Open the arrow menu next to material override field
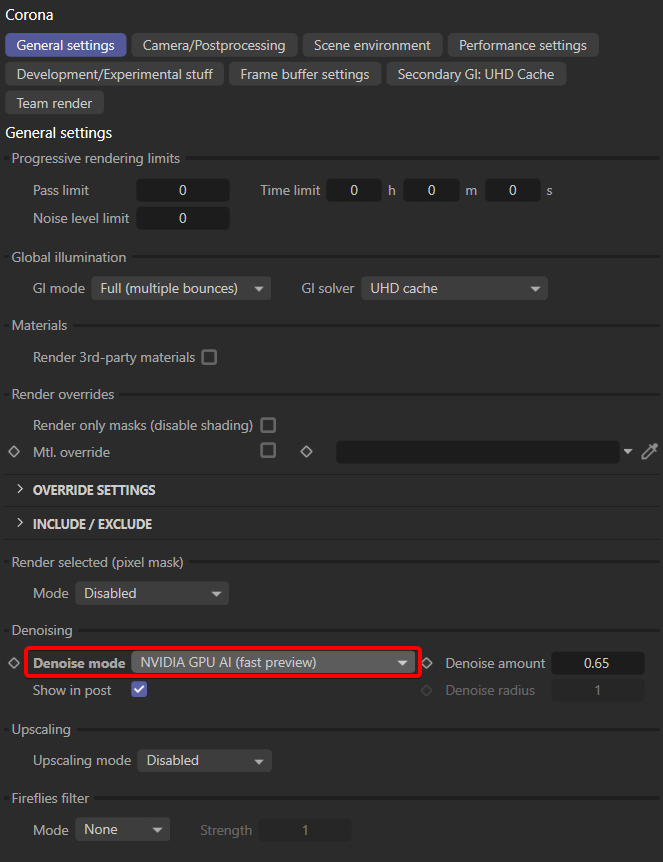This screenshot has height=862, width=663. click(628, 452)
